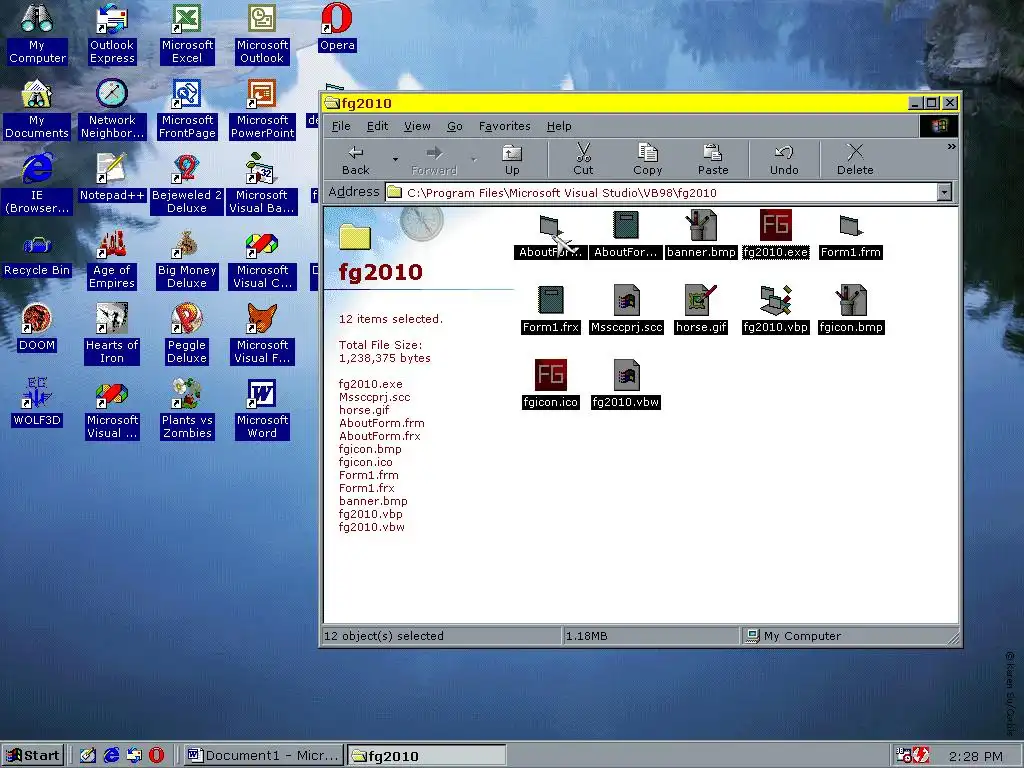1024x768 pixels.
Task: Click 'Total File Size:' text in info panel
Action: 380,345
